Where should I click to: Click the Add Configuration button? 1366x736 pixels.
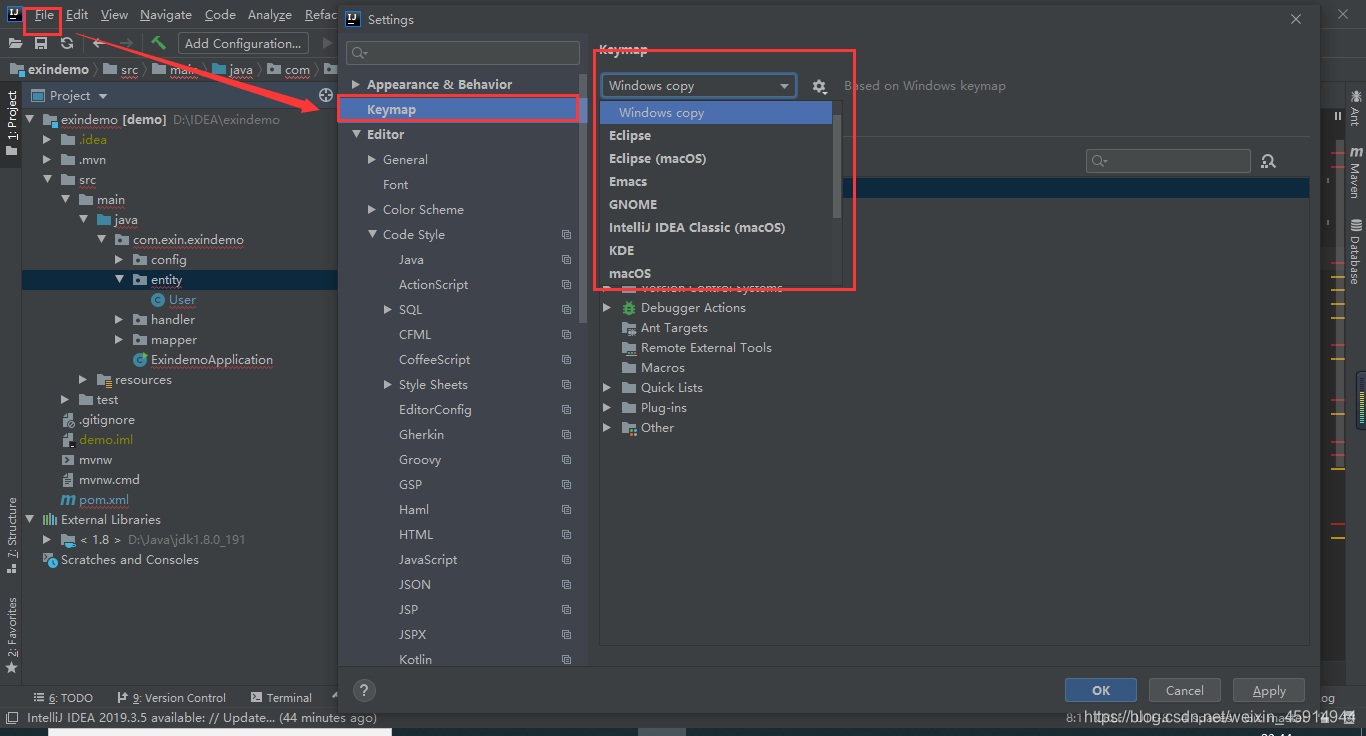(x=243, y=43)
